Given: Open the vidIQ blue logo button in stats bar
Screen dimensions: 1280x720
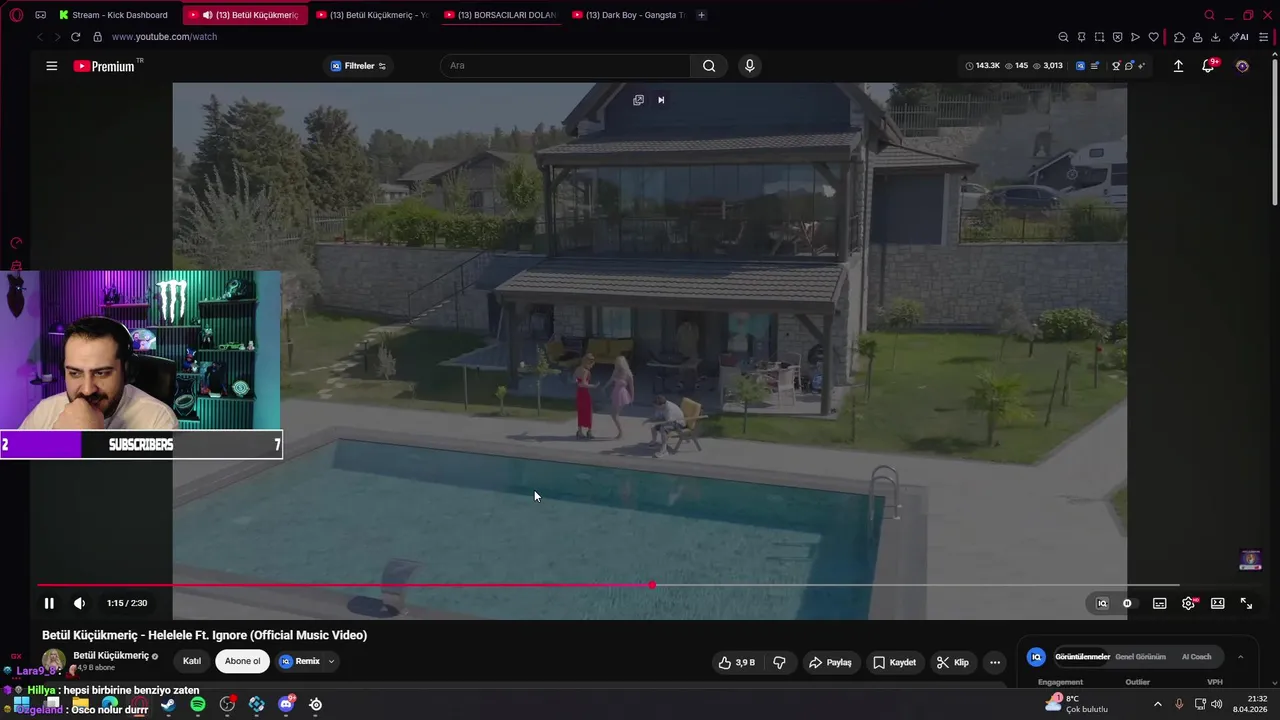Looking at the screenshot, I should point(1080,66).
